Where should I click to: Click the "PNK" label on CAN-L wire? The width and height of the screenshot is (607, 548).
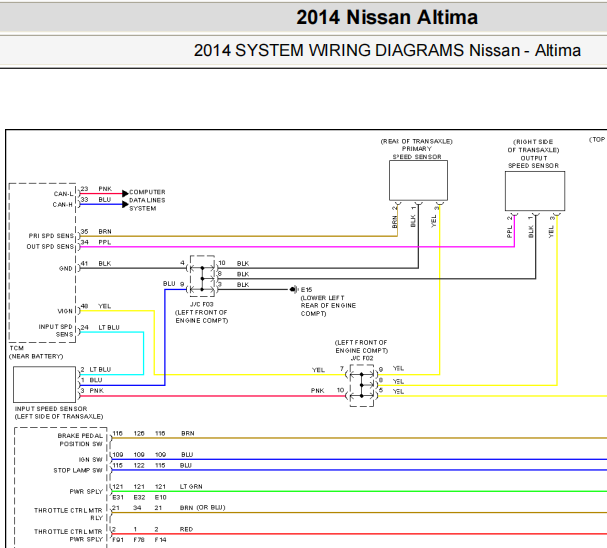pyautogui.click(x=105, y=189)
